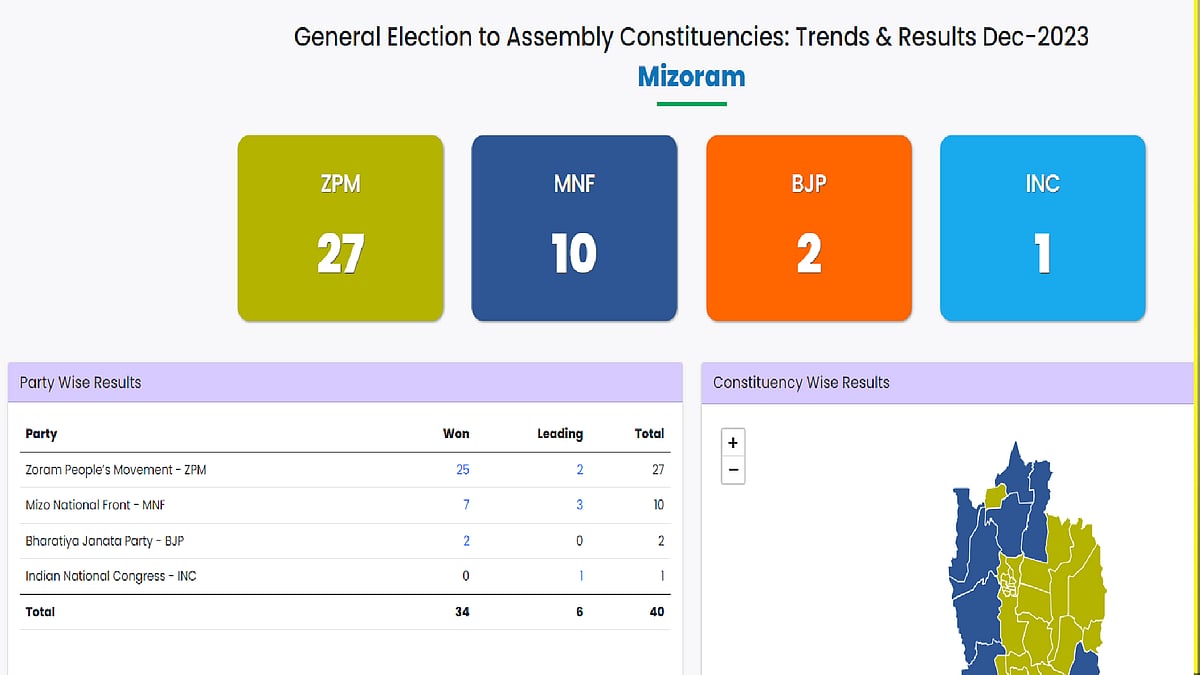Click the map zoom in plus button
Viewport: 1200px width, 675px height.
[x=733, y=443]
